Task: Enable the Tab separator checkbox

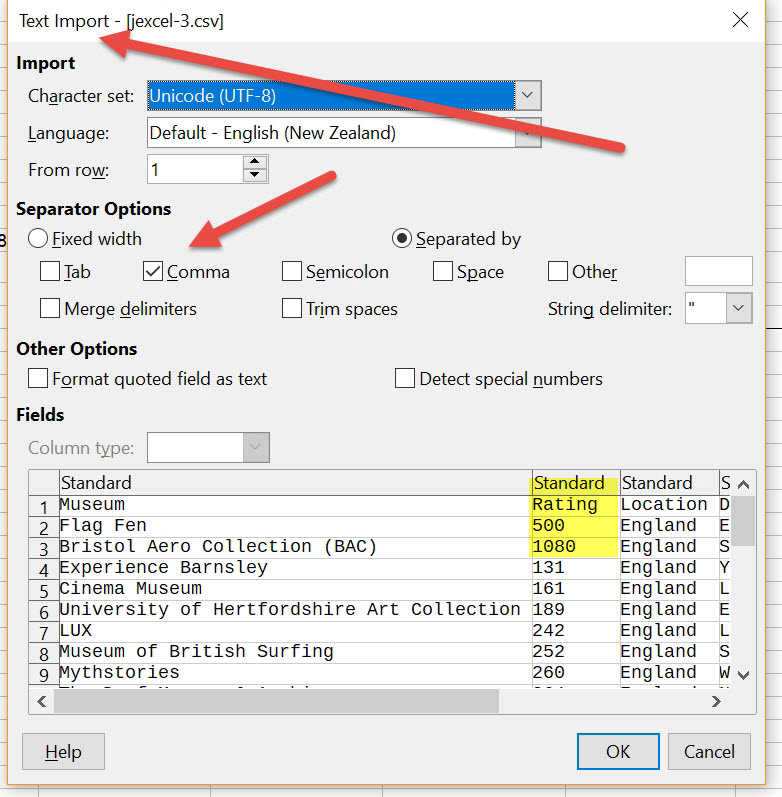Action: [50, 272]
